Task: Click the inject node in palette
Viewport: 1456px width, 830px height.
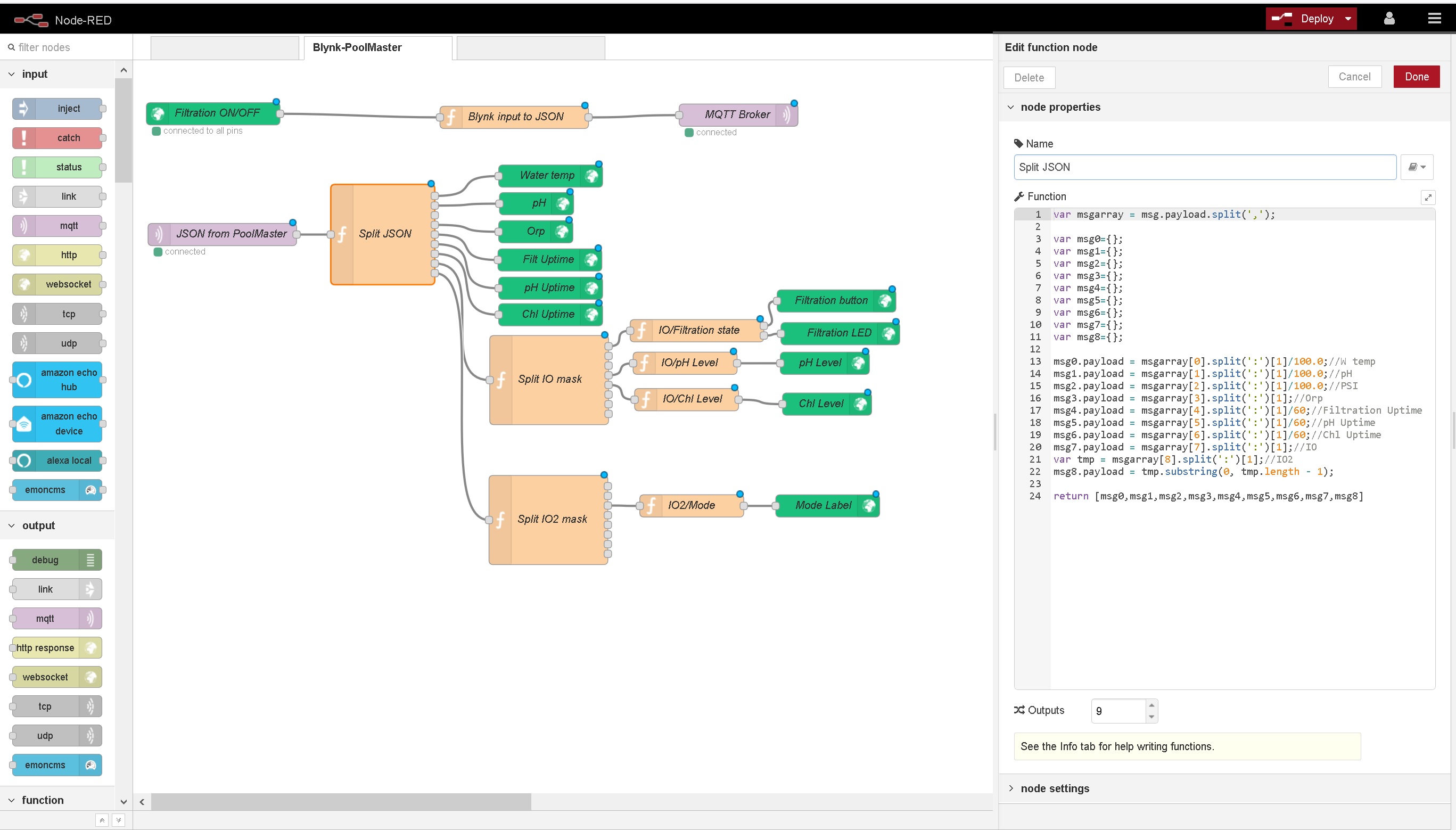Action: click(57, 108)
